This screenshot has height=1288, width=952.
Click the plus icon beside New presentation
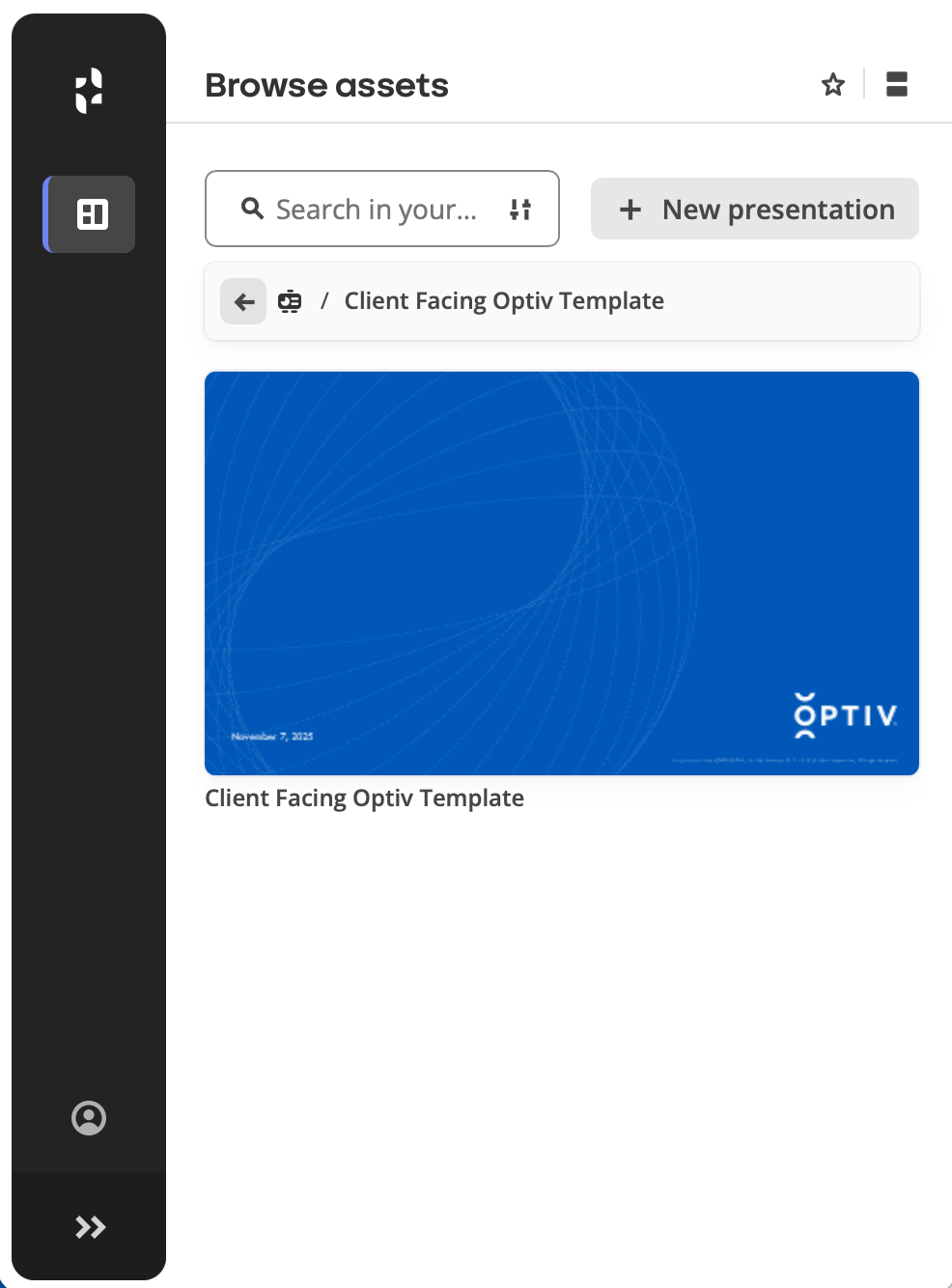coord(630,210)
